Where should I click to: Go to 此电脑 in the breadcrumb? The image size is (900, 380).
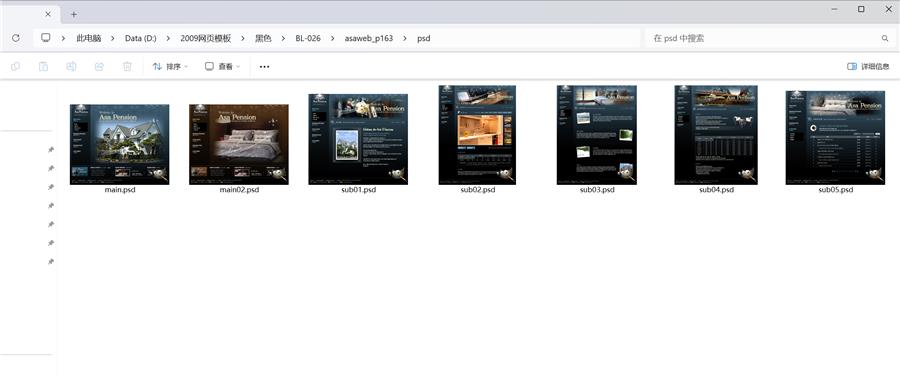[x=88, y=38]
